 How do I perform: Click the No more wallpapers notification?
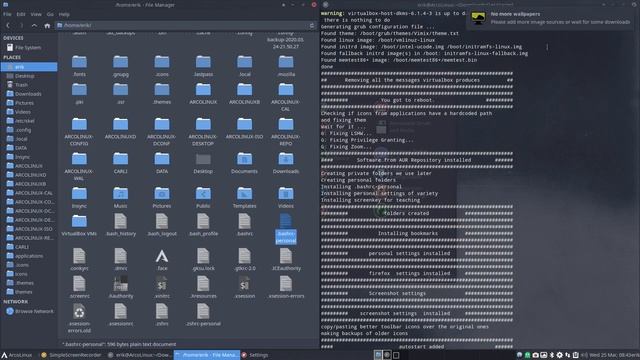click(553, 18)
